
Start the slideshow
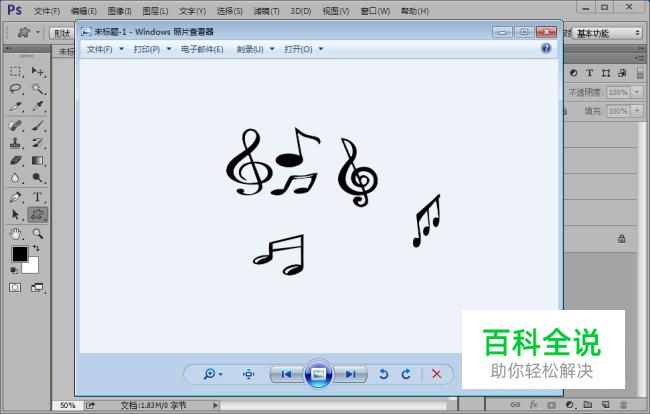click(x=318, y=374)
